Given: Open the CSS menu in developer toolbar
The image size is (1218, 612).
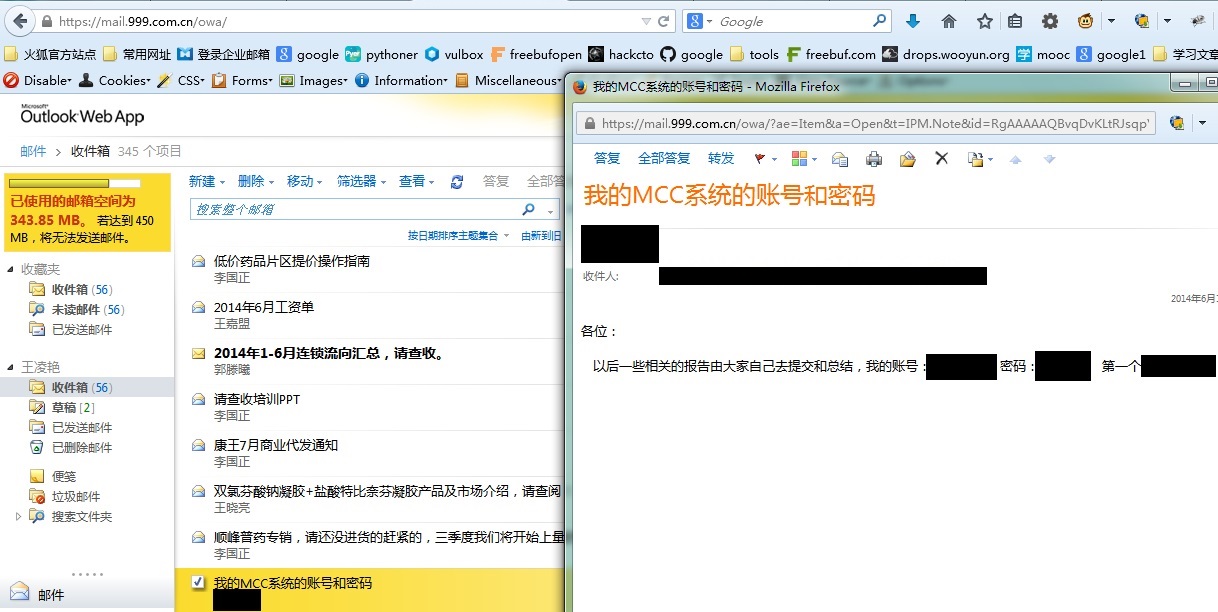Looking at the screenshot, I should click(180, 80).
